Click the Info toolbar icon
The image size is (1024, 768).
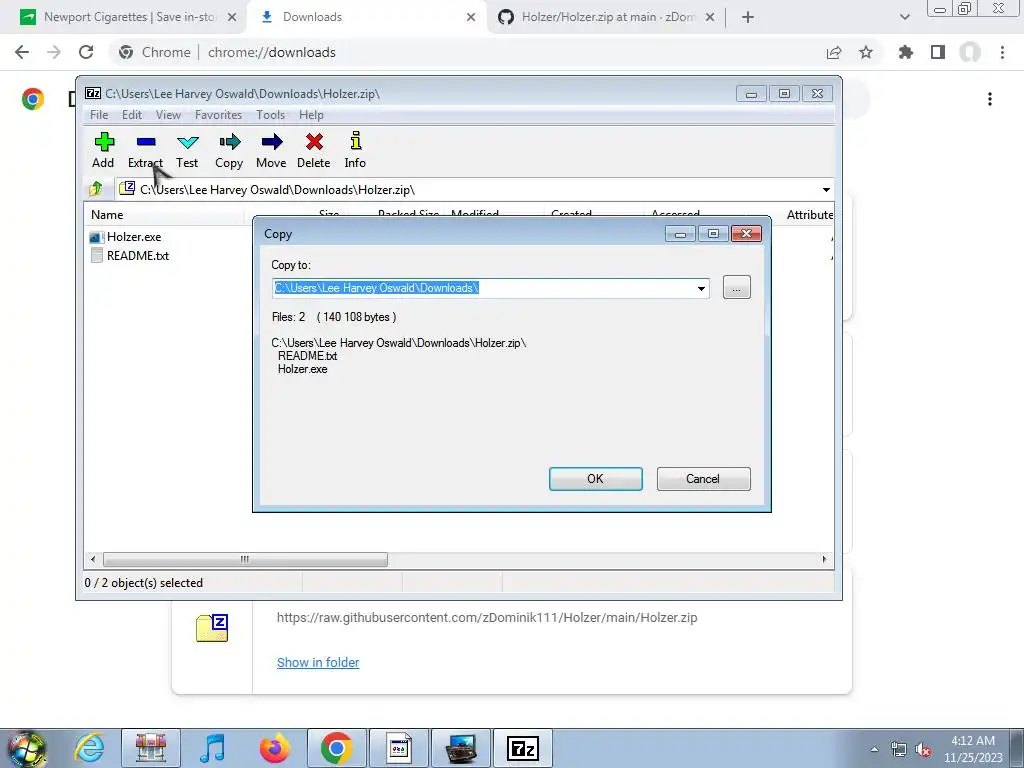pos(355,141)
